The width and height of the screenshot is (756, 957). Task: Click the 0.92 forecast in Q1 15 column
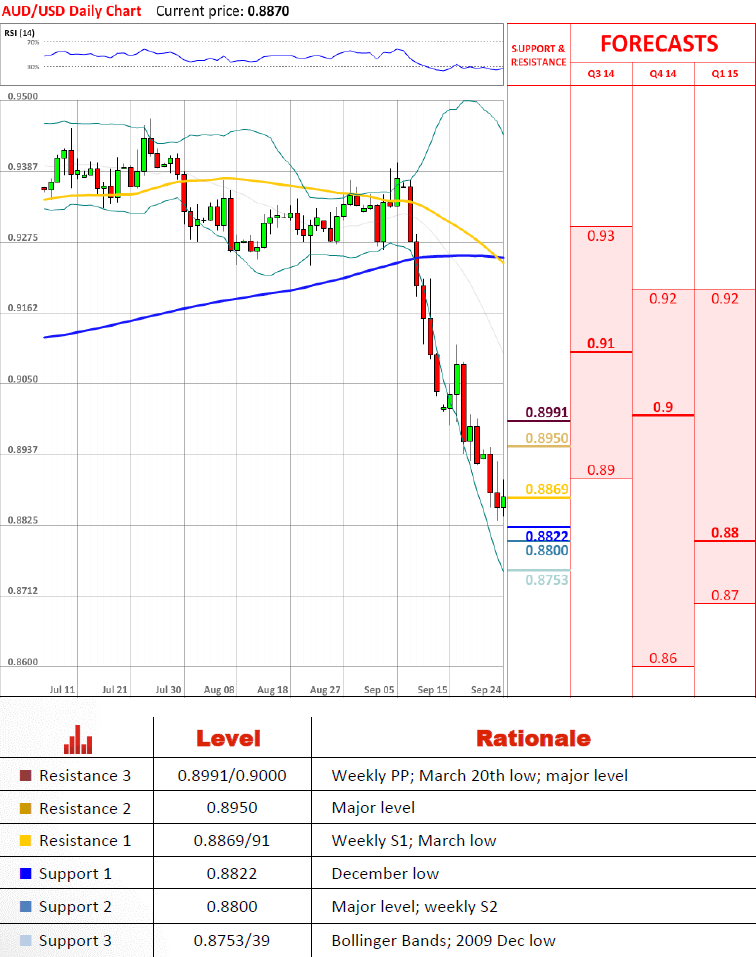(x=725, y=298)
